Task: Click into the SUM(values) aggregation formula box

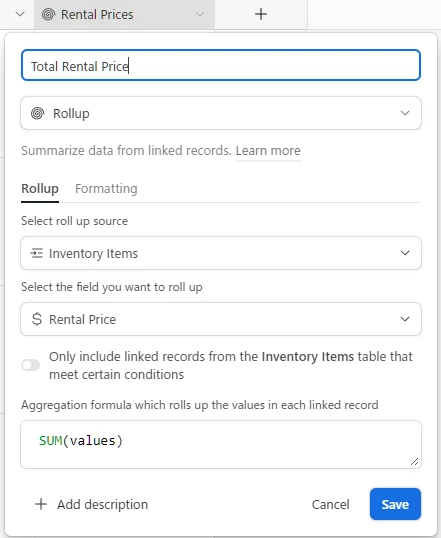Action: (221, 445)
